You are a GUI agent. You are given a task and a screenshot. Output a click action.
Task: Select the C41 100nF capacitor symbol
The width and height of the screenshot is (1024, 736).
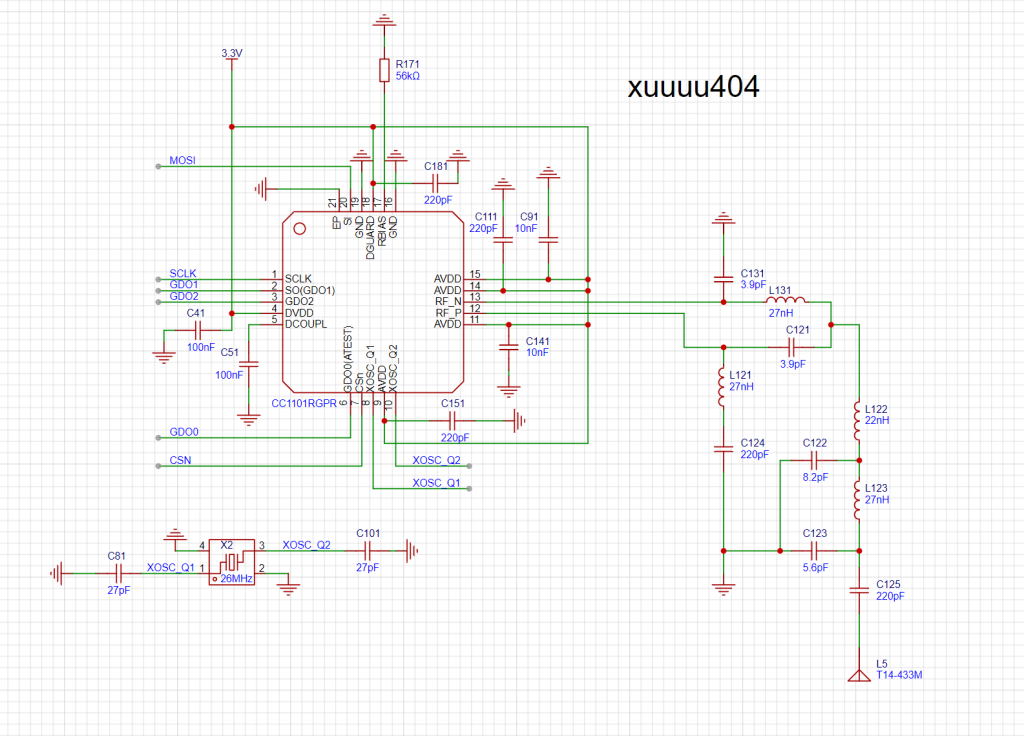click(198, 330)
